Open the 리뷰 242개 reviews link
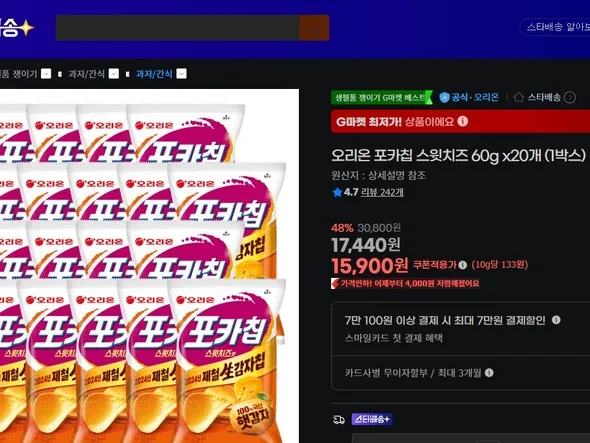This screenshot has width=590, height=443. [382, 192]
